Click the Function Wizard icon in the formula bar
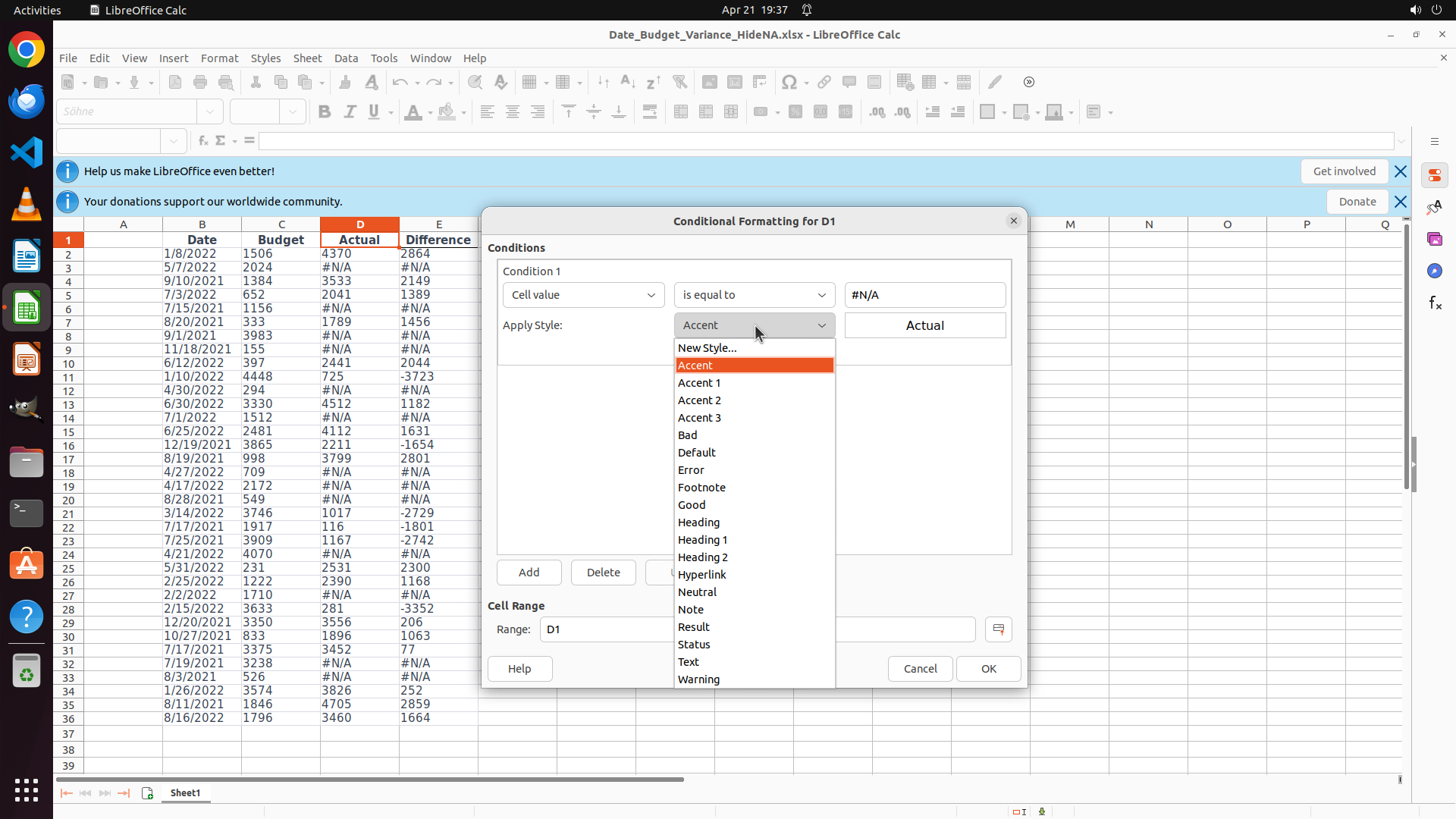 point(202,141)
